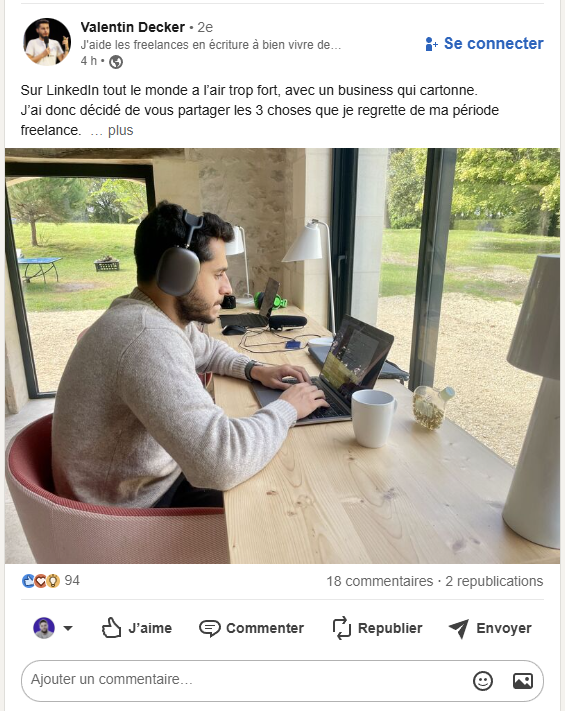Open the comment-as identity dropdown arrow
The height and width of the screenshot is (711, 565).
(68, 628)
